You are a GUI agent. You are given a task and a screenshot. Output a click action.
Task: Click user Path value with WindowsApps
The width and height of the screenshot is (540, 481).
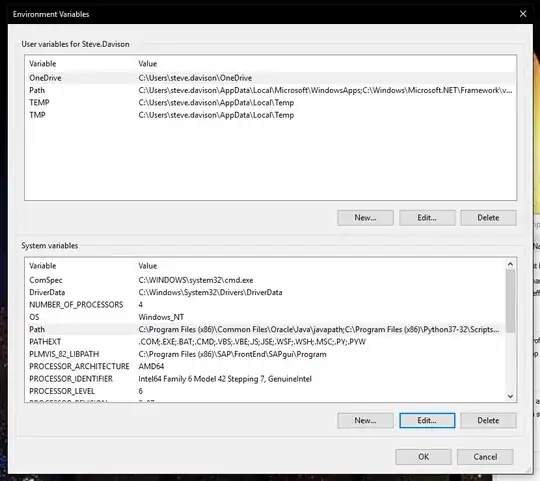click(325, 90)
